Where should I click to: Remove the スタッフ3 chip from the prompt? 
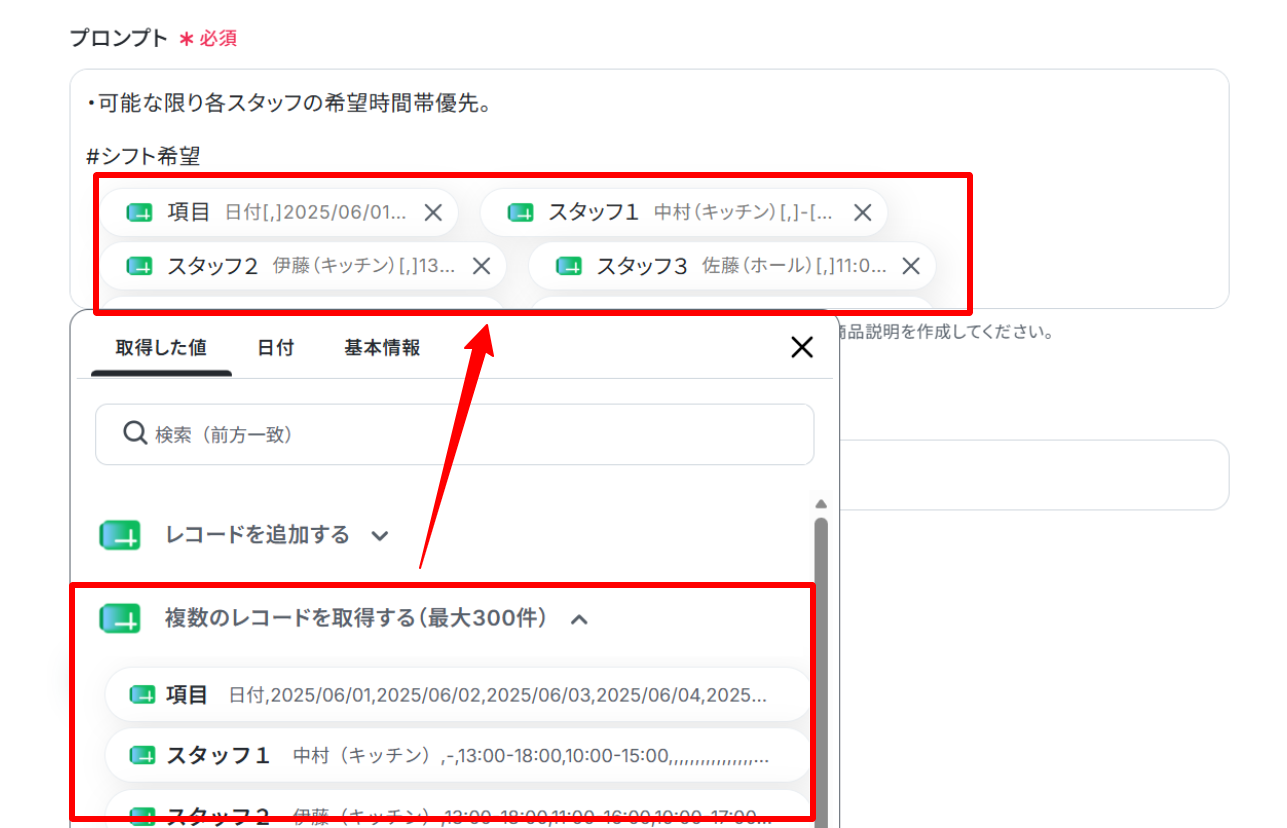click(911, 266)
